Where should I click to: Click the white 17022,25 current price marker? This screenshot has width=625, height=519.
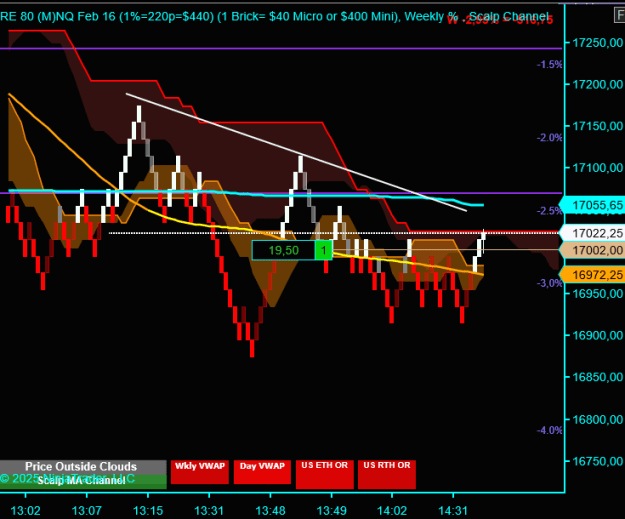[593, 233]
